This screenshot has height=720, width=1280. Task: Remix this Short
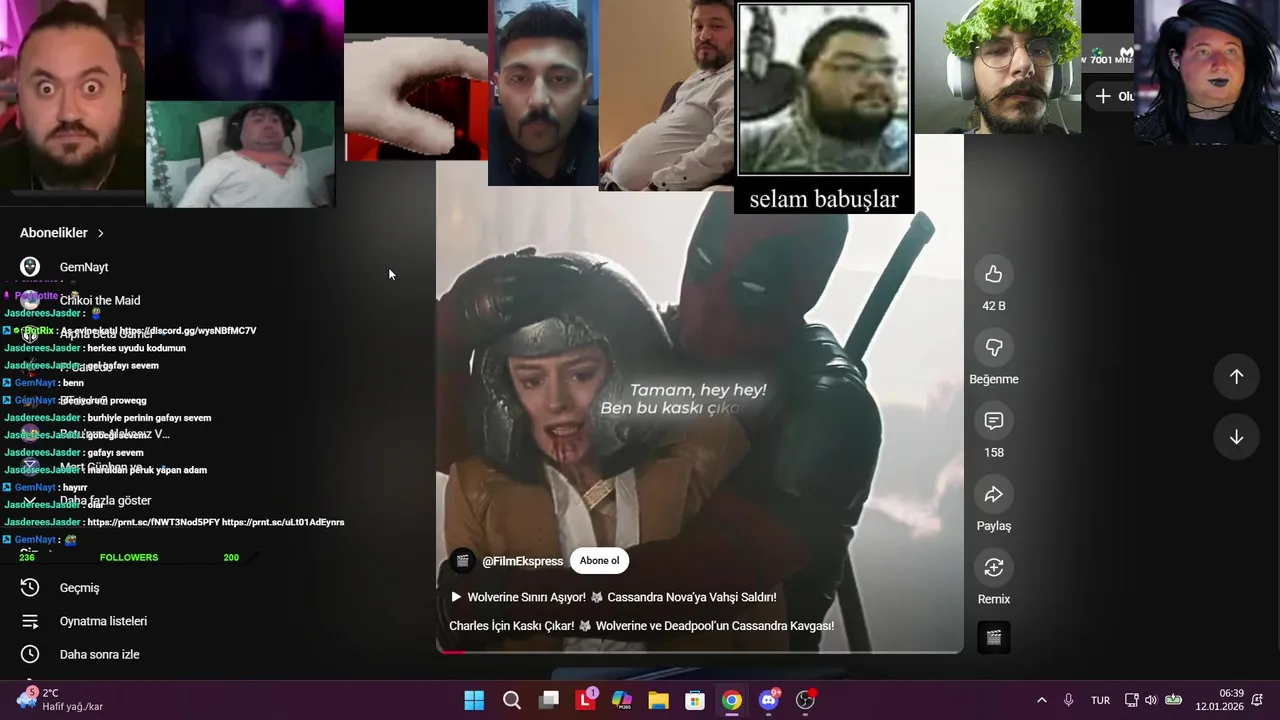point(993,567)
